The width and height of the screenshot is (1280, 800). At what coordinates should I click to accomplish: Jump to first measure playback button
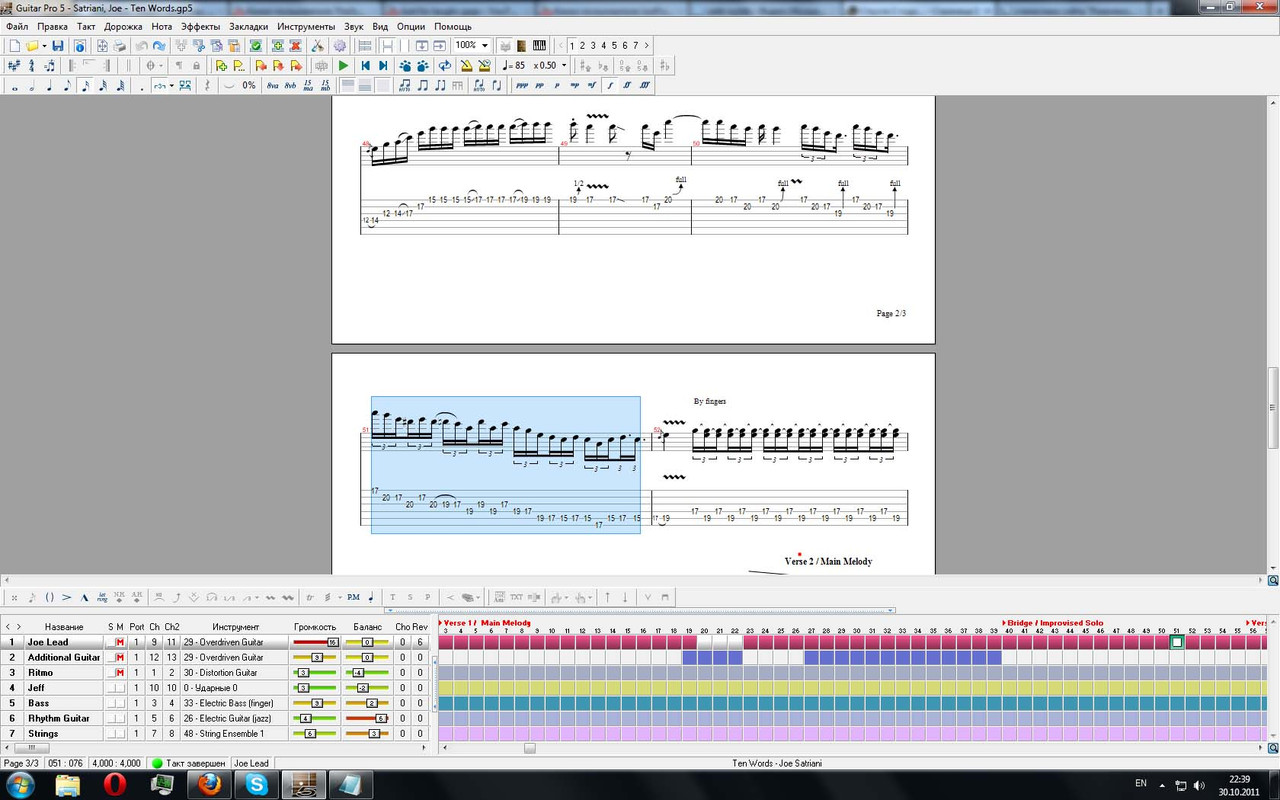366,65
